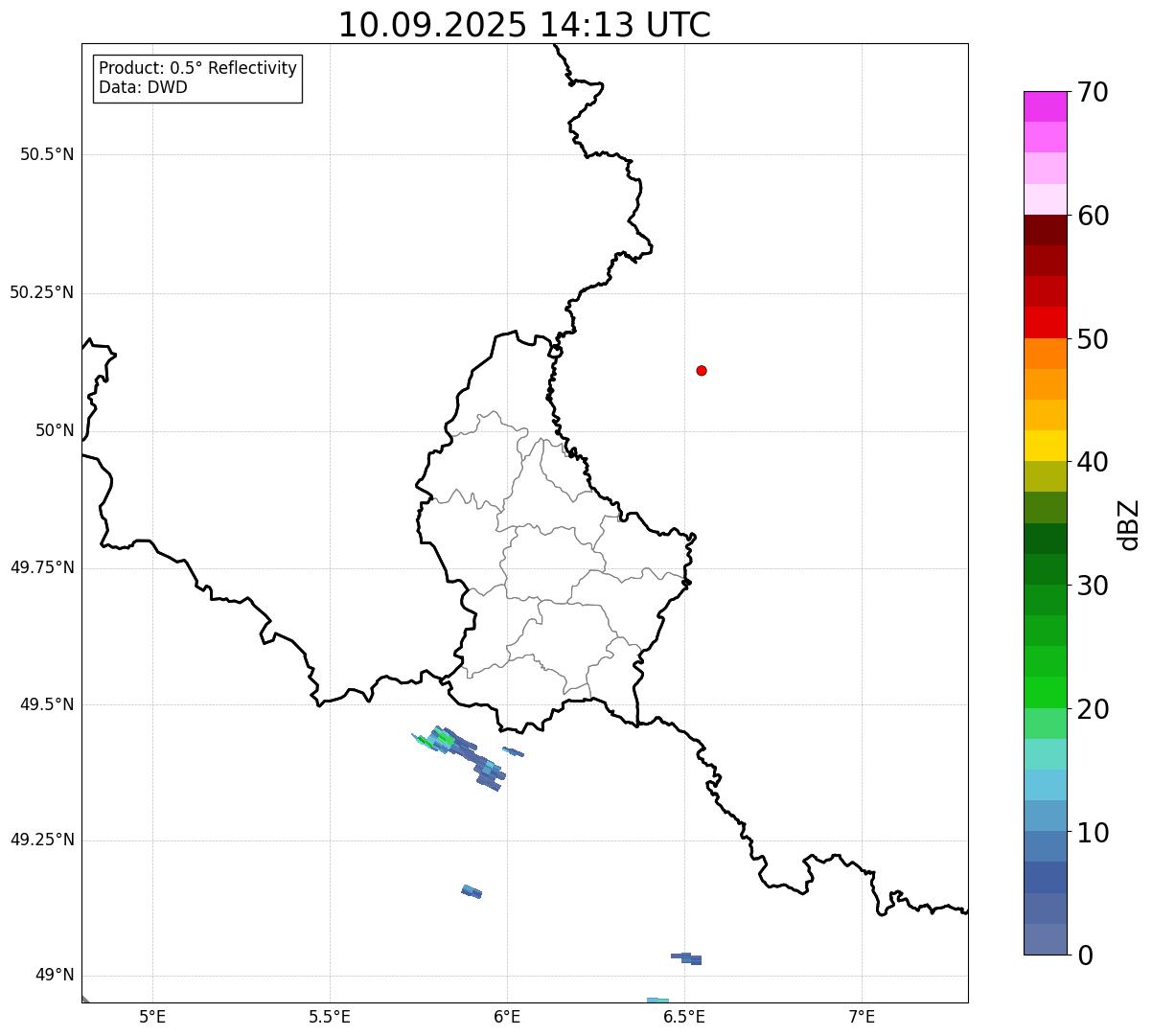Screen dimensions: 1152x1036
Task: Click the magenta swatch at top of colorbar
Action: coord(1045,106)
